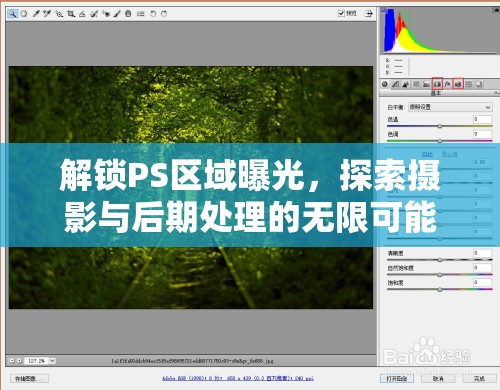Click the jpg file name text
500x390 pixels.
tap(192, 361)
